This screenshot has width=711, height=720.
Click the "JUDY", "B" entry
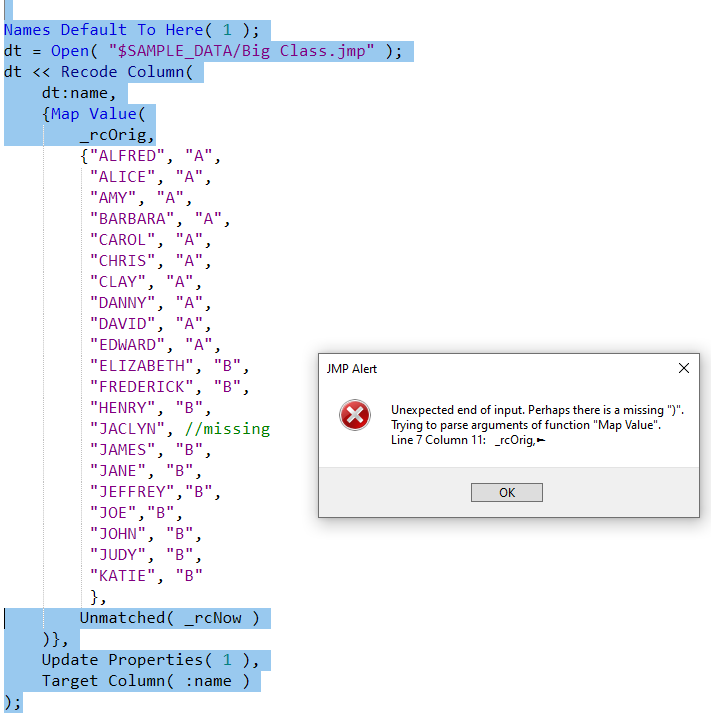pyautogui.click(x=146, y=555)
